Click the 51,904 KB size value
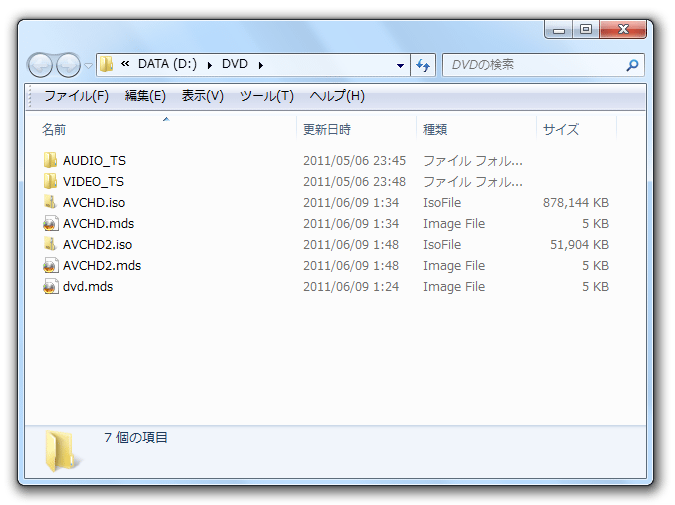 point(579,245)
